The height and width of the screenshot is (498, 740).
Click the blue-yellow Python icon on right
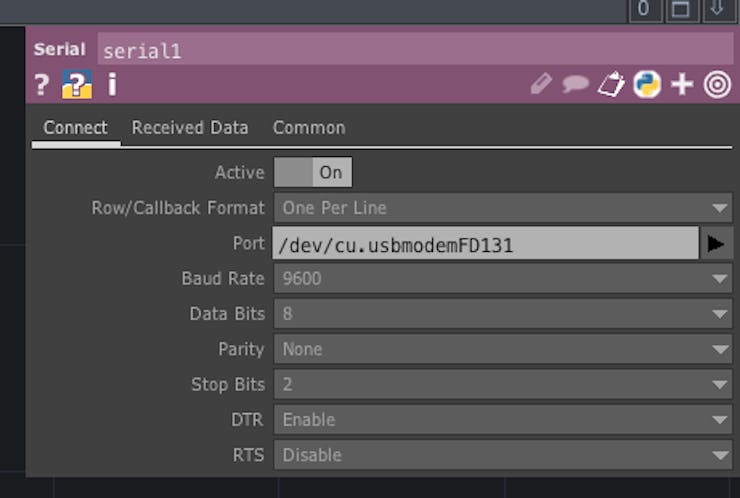point(647,85)
